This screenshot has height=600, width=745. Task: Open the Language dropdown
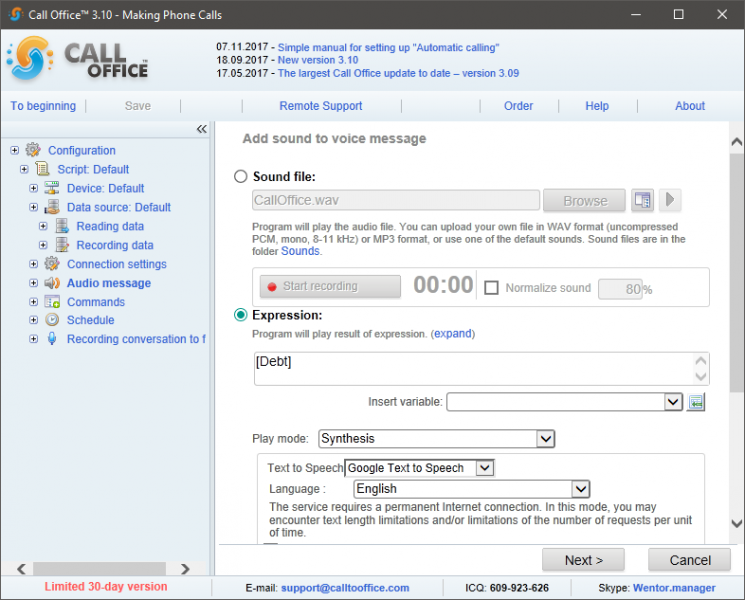581,489
